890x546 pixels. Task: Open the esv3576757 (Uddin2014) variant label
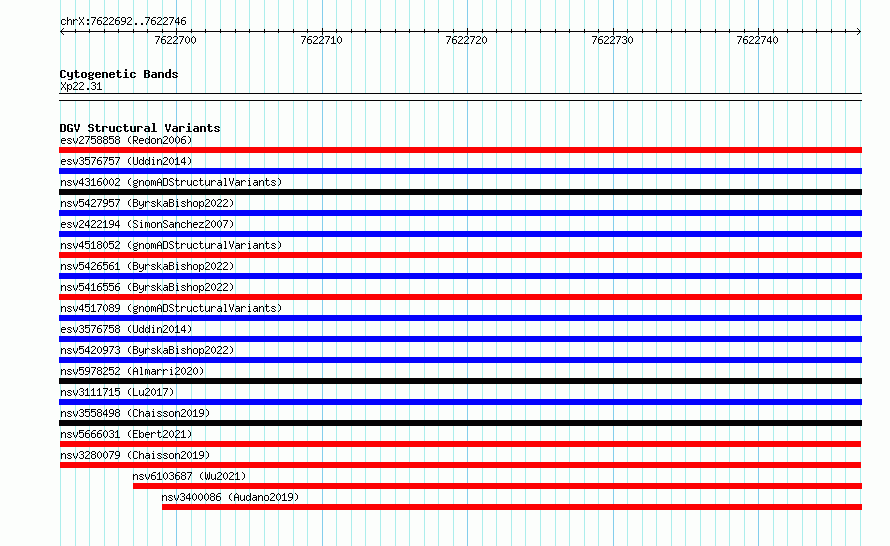point(126,161)
